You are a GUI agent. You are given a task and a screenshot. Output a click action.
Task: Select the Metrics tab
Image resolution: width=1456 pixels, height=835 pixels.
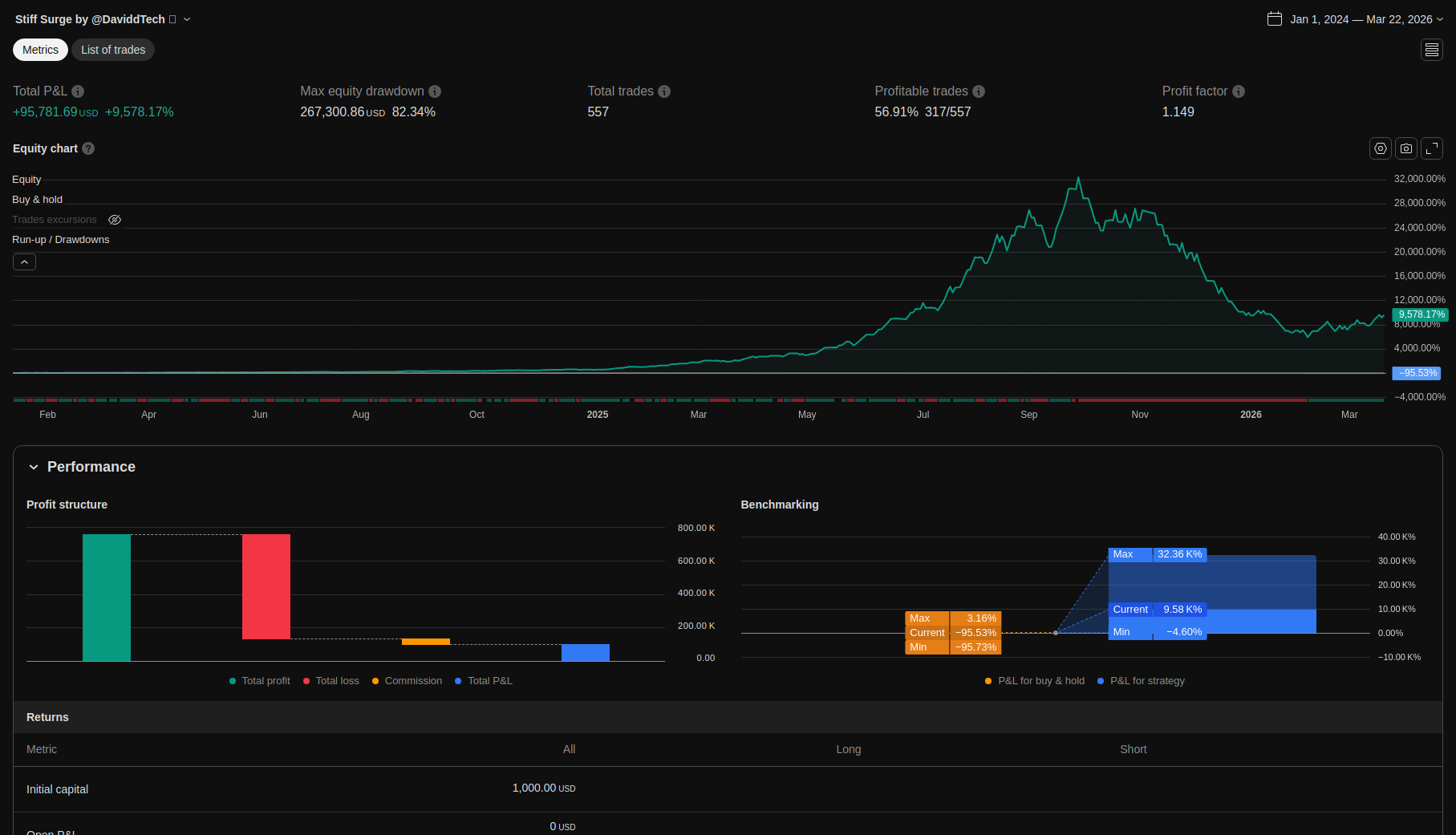coord(40,50)
